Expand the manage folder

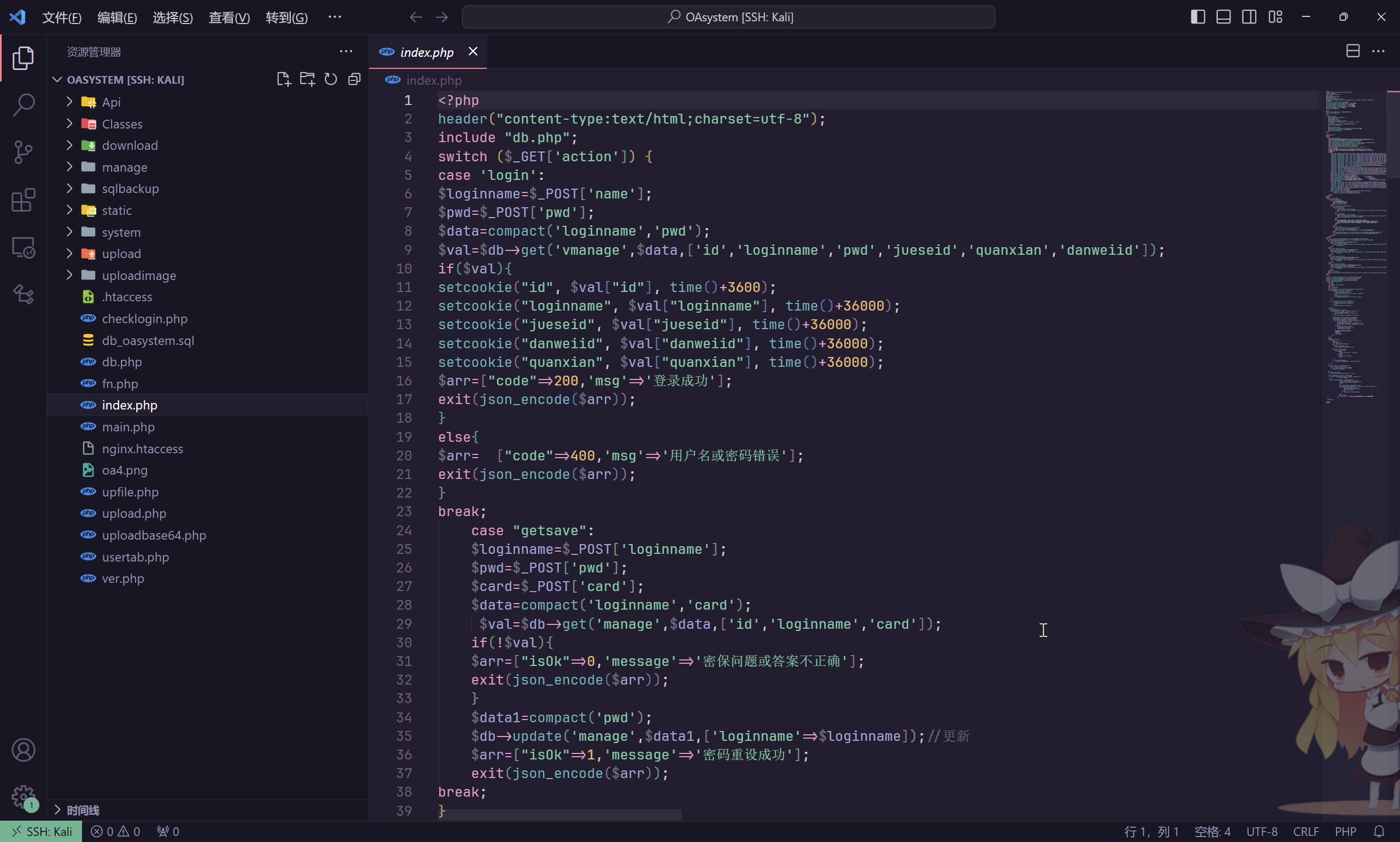[207, 167]
